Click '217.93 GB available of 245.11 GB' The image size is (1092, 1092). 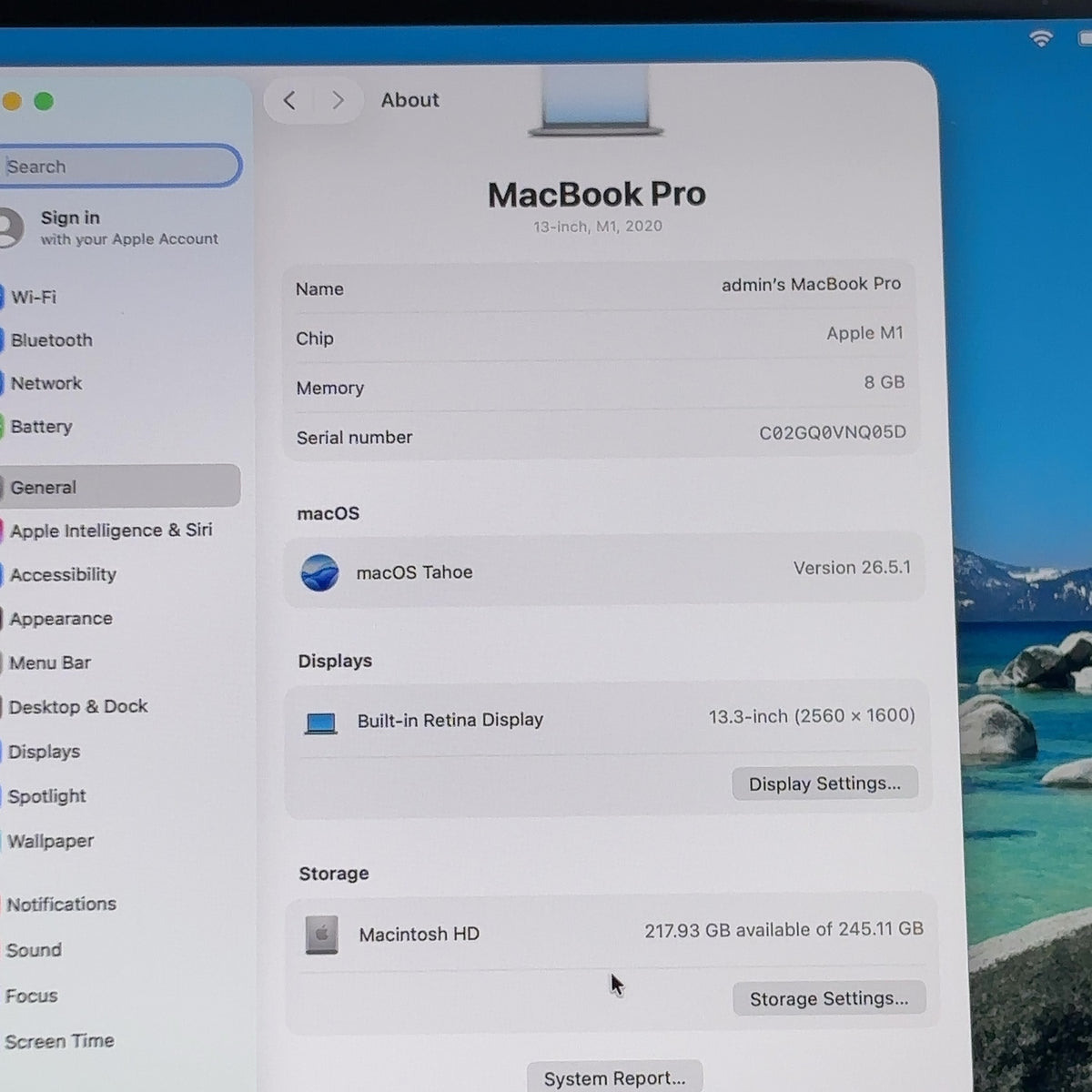point(784,930)
